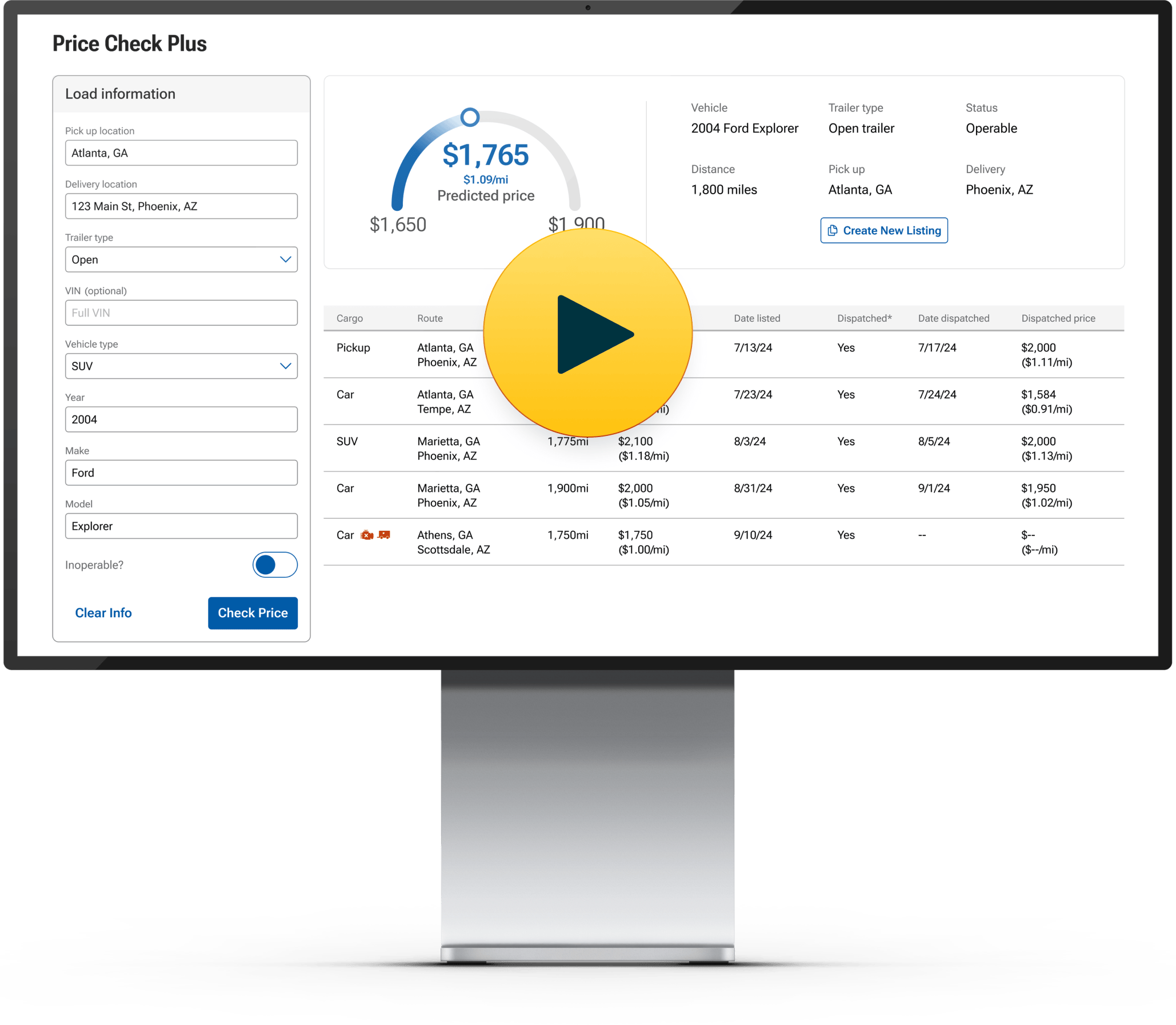
Task: Focus the Delivery location input
Action: click(181, 206)
